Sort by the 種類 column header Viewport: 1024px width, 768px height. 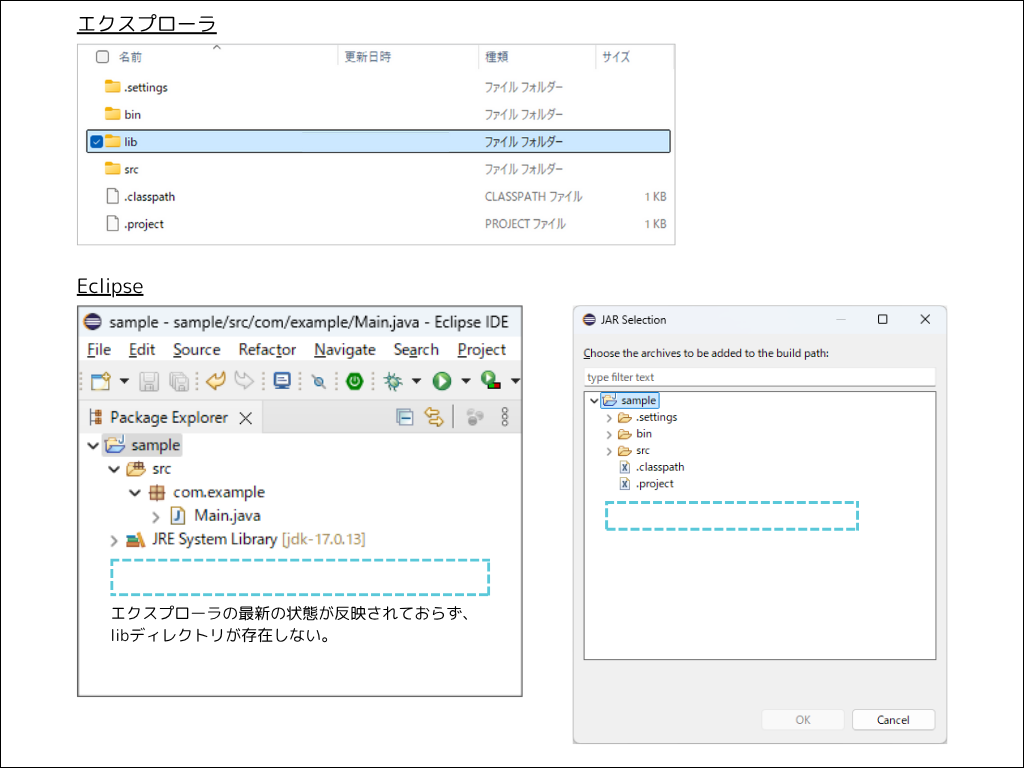(496, 57)
